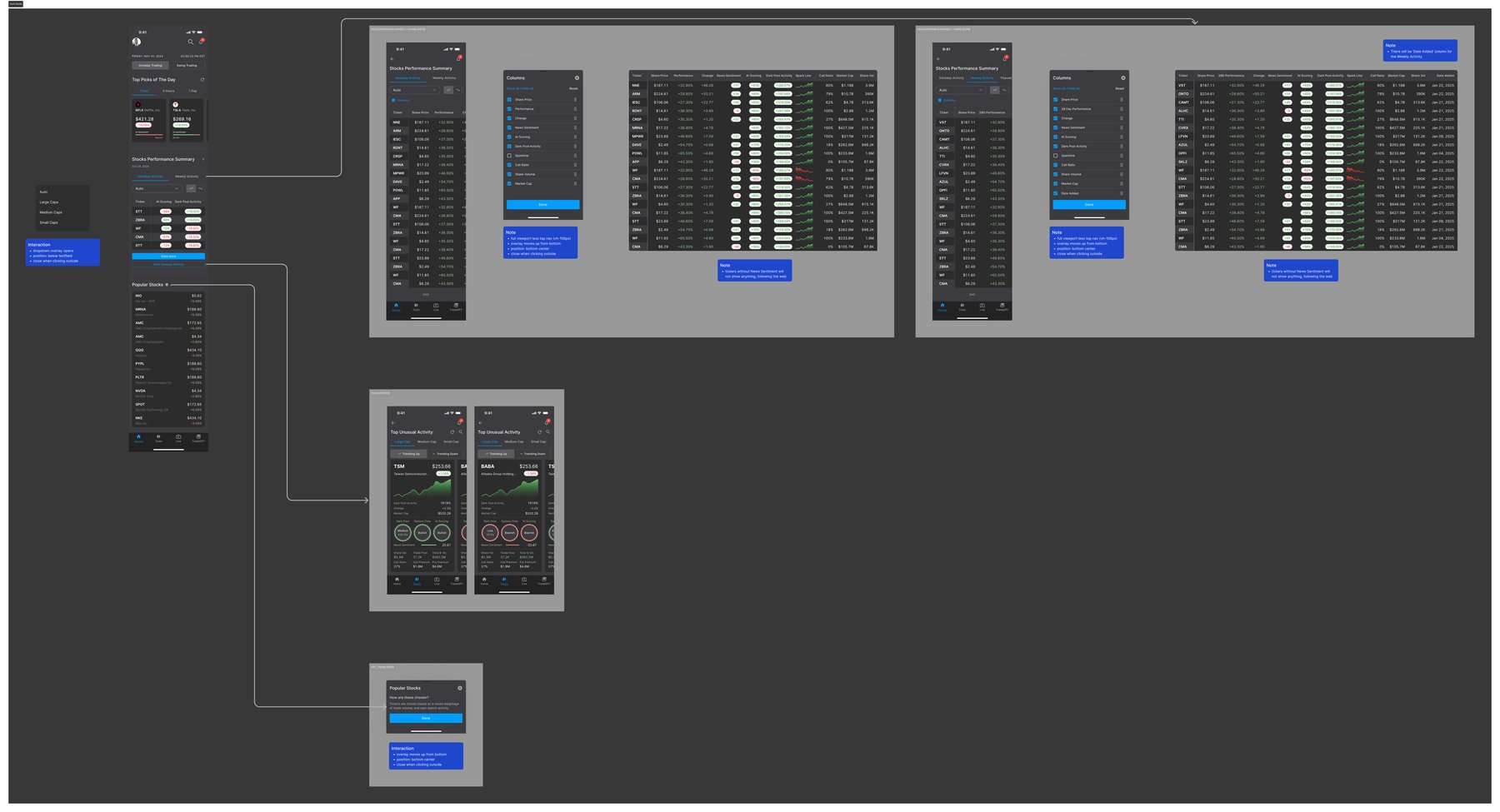Open Auto dropdown on weekly Stocks Performance Summary screen
This screenshot has width=1500, height=812.
coord(961,90)
